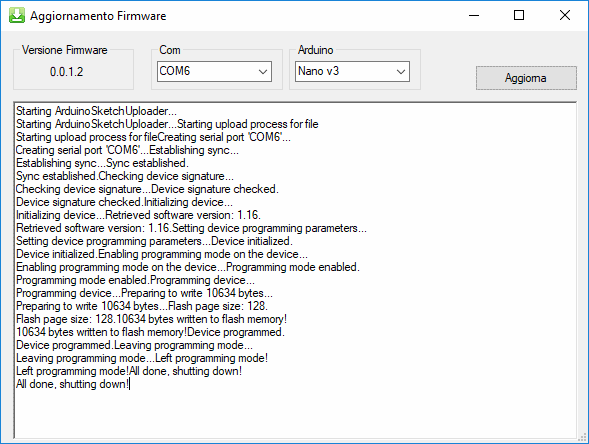This screenshot has width=589, height=444.
Task: Click the firmware version 0.0.1.2 label
Action: coord(66,71)
